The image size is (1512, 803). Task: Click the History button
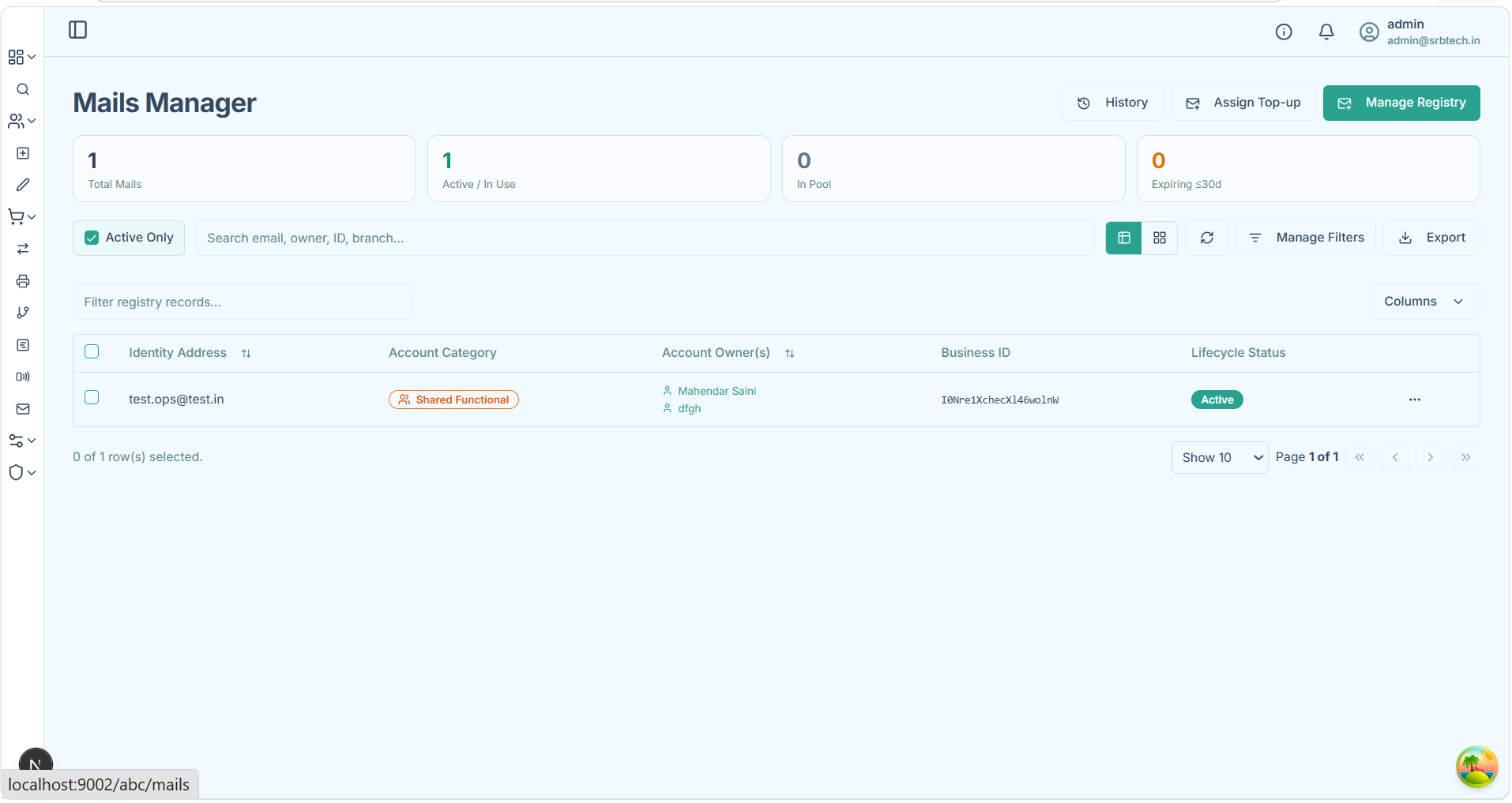point(1112,103)
